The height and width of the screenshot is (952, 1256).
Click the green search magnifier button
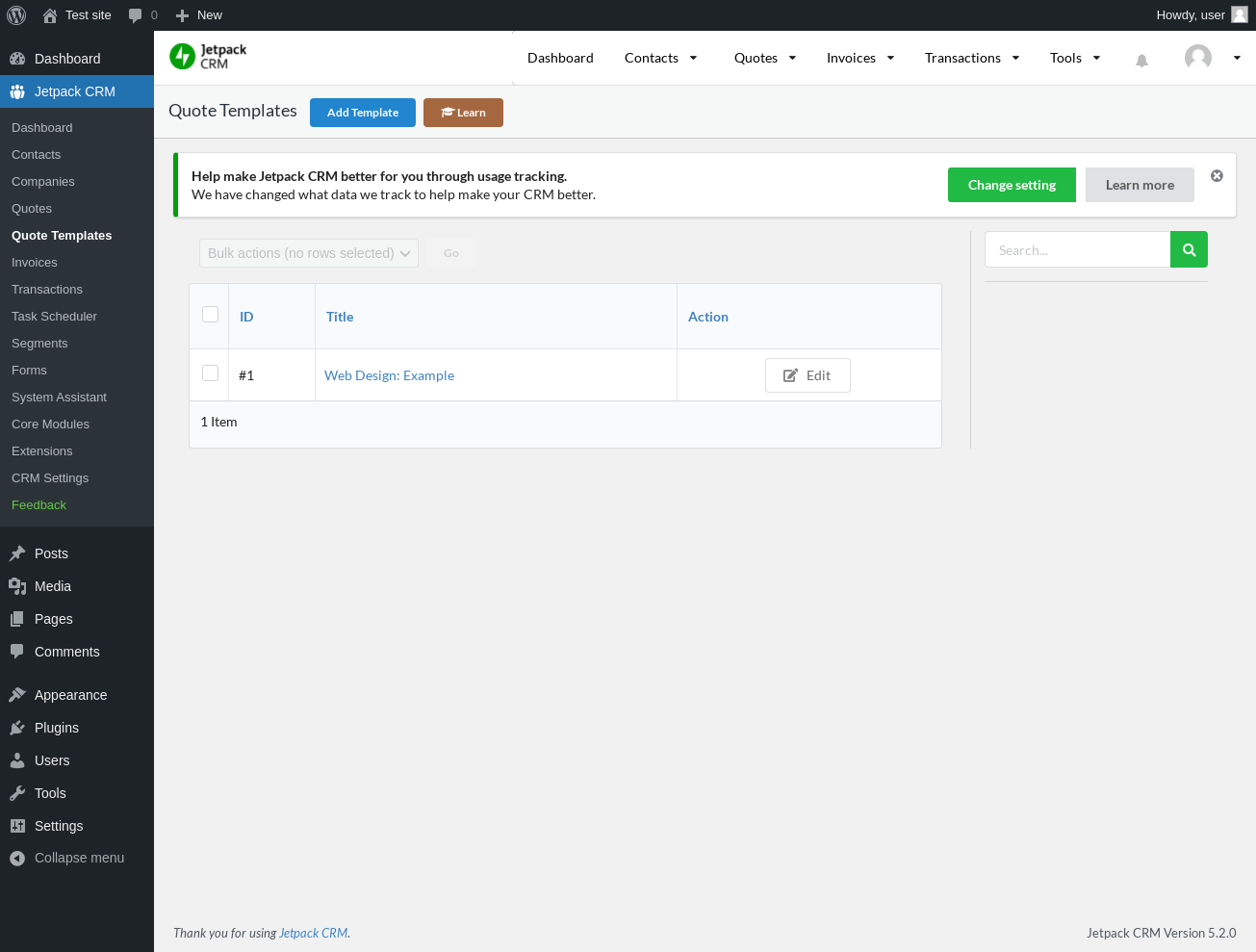[1189, 249]
